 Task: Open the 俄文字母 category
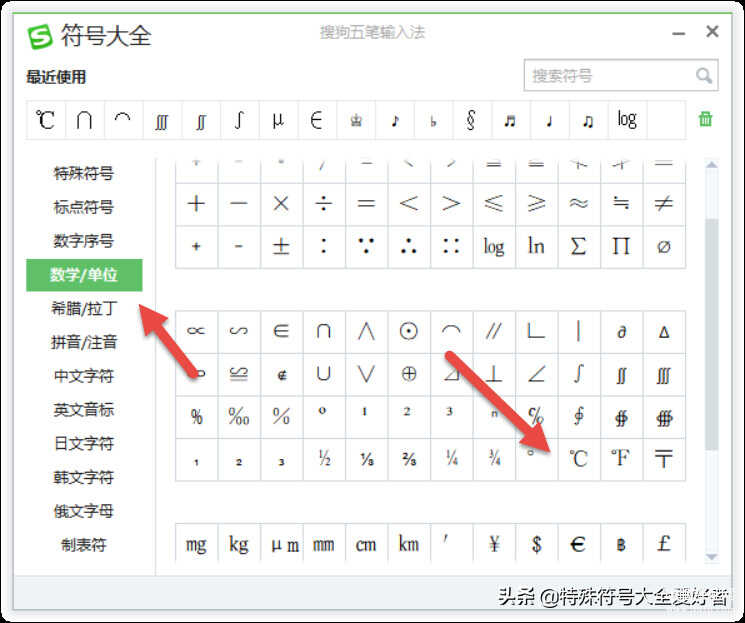pyautogui.click(x=84, y=511)
